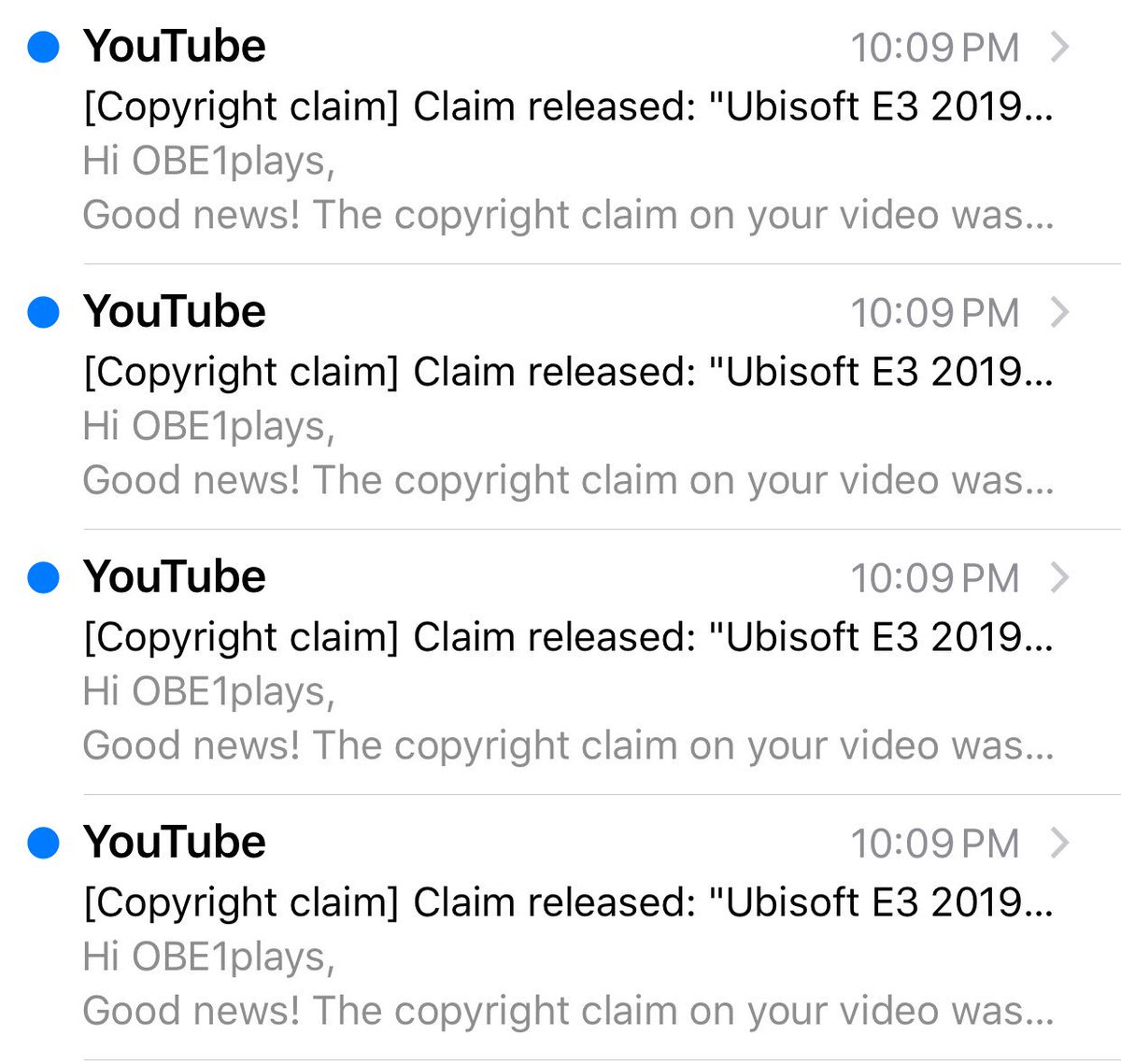1121x1064 pixels.
Task: Tap the unread blue dot on third email
Action: (43, 577)
